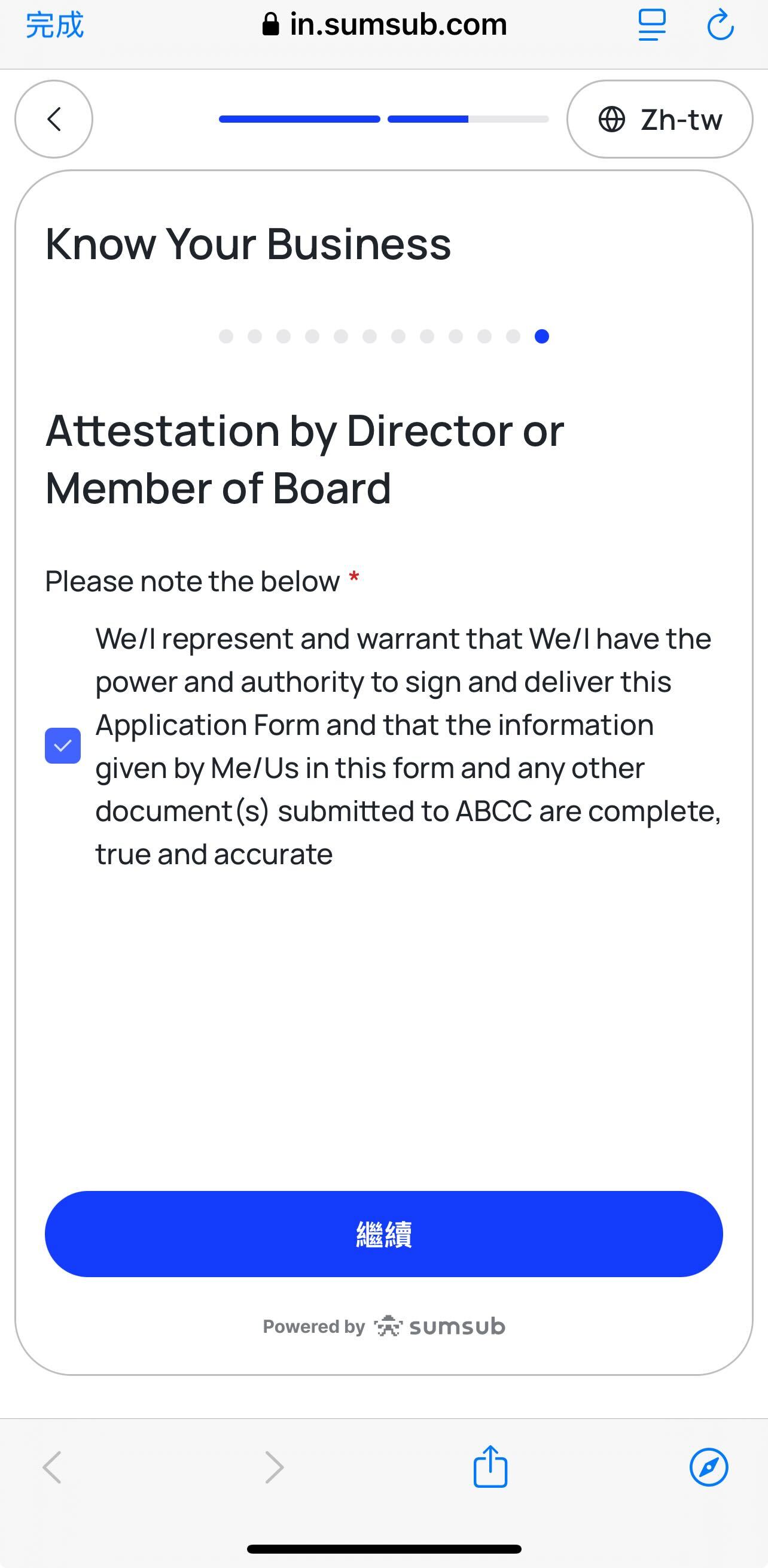The width and height of the screenshot is (768, 1568).
Task: Select the last active blue step dot
Action: 542,336
